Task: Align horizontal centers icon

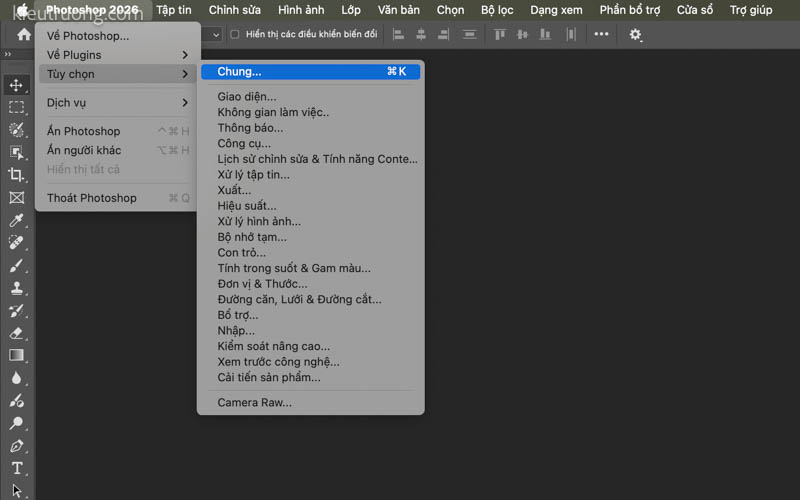Action: (x=420, y=34)
